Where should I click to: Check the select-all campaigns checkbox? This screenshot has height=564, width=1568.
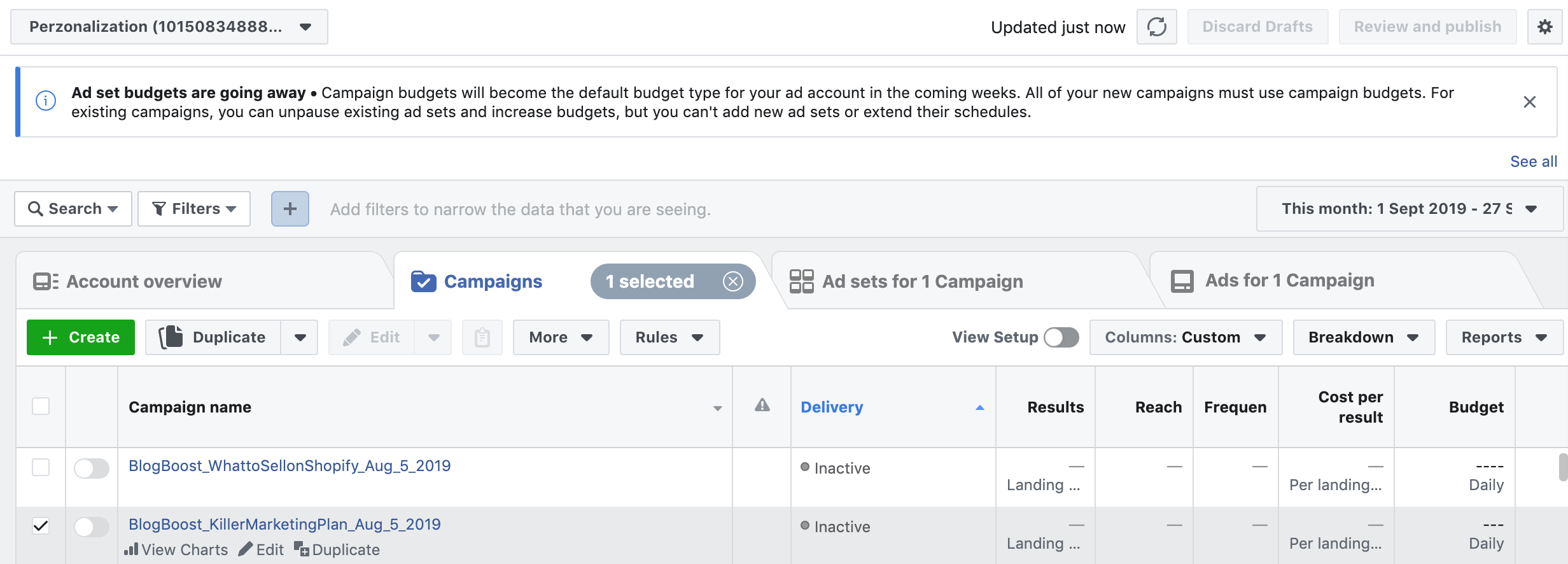[41, 406]
